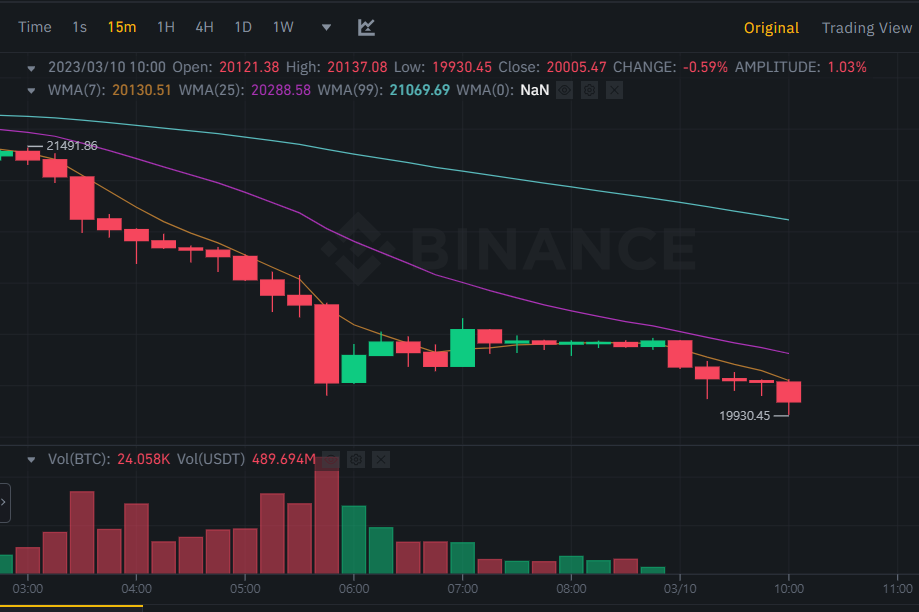This screenshot has height=612, width=919.
Task: Remove the Vol indicator with X
Action: pyautogui.click(x=381, y=460)
